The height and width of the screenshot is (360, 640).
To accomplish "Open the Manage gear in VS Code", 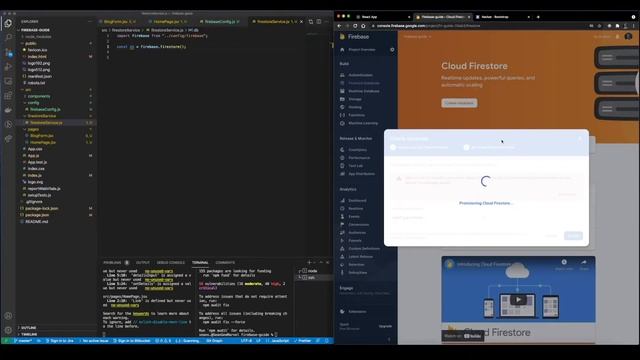I will click(x=8, y=330).
